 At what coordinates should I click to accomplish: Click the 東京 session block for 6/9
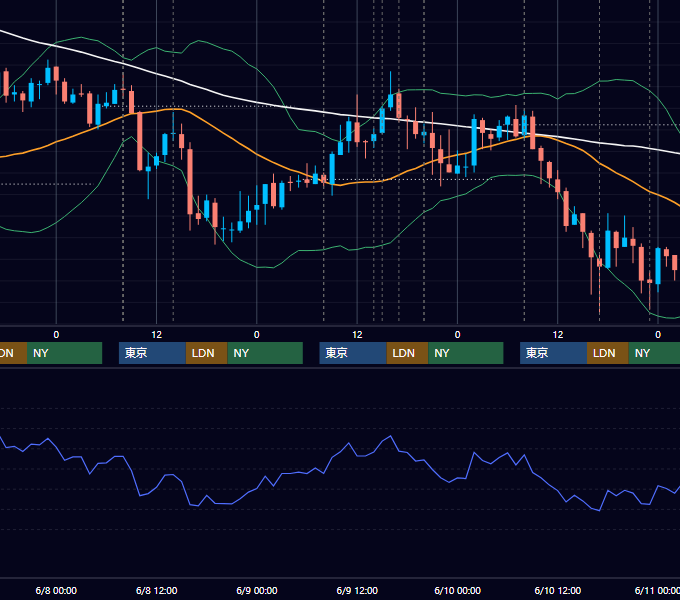pos(353,353)
